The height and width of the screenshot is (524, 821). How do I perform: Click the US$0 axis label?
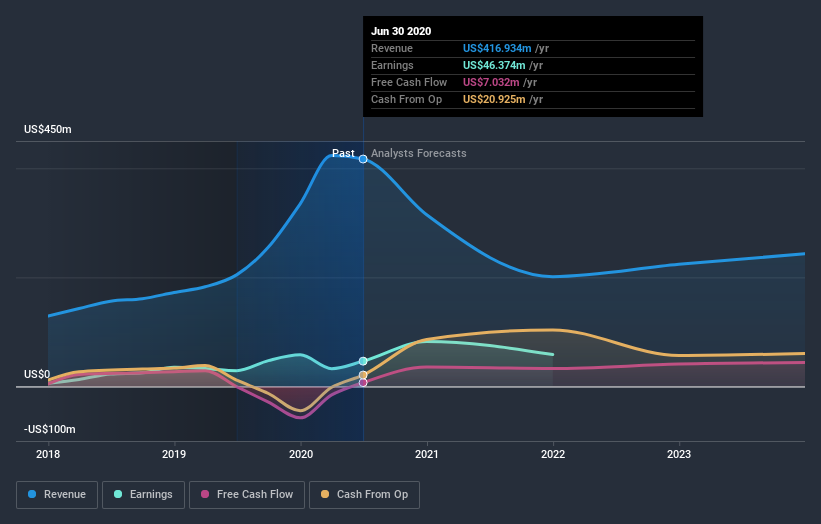coord(37,374)
